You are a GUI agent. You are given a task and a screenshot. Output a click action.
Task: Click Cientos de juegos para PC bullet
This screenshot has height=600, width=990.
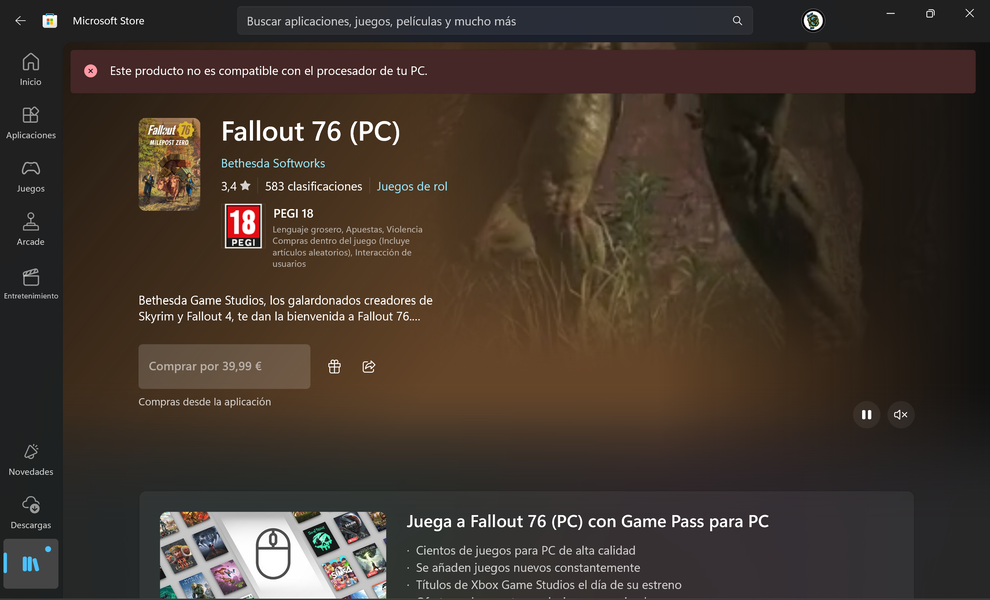pos(525,551)
